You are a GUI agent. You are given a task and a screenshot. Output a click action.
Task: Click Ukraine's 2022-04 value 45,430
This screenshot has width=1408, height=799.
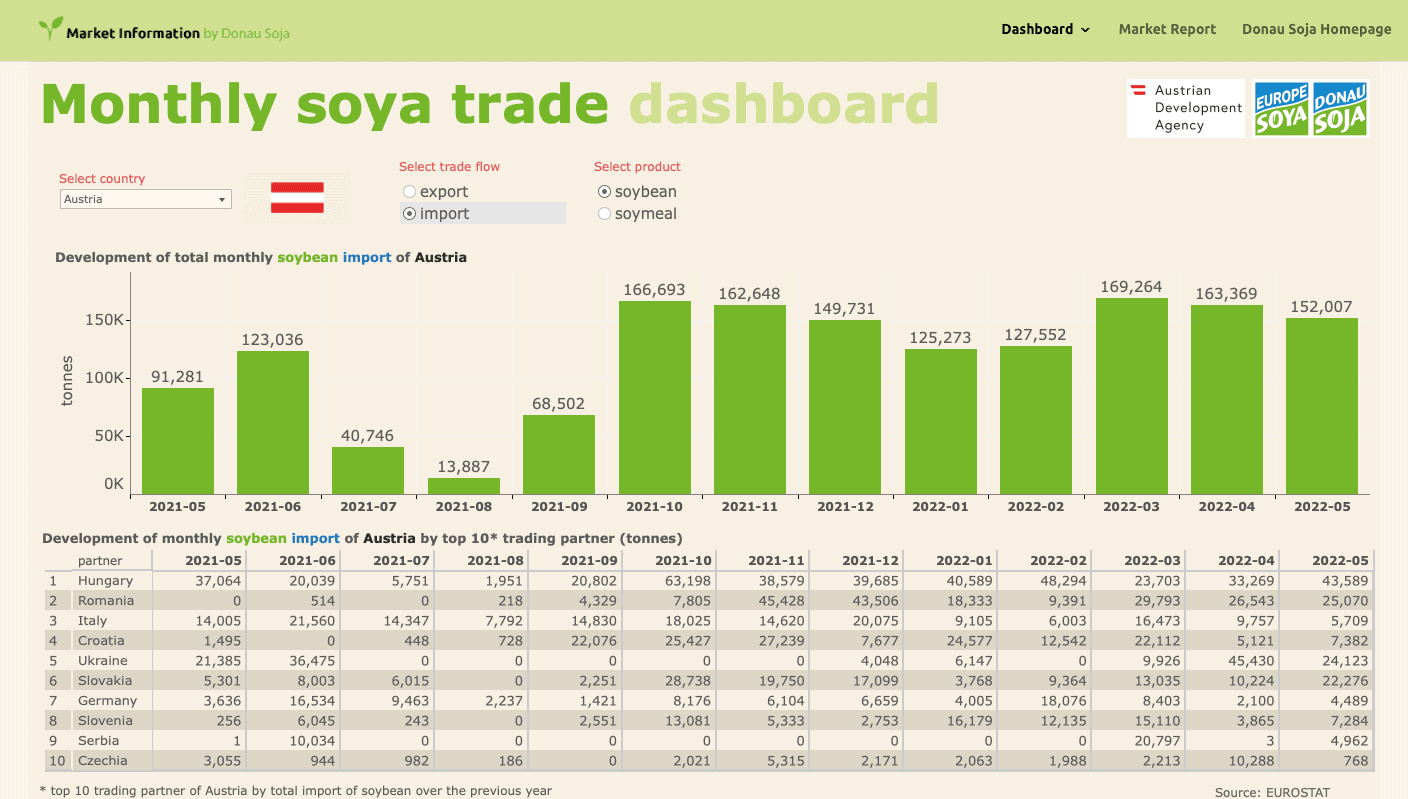pyautogui.click(x=1252, y=661)
